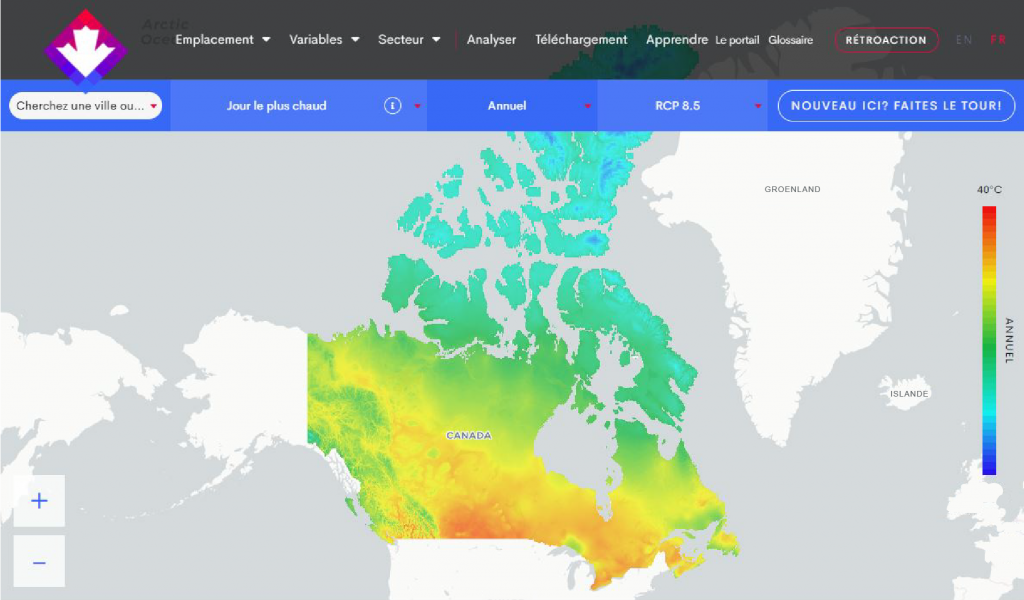Zoom in with the plus button
Viewport: 1024px width, 600px height.
(39, 501)
